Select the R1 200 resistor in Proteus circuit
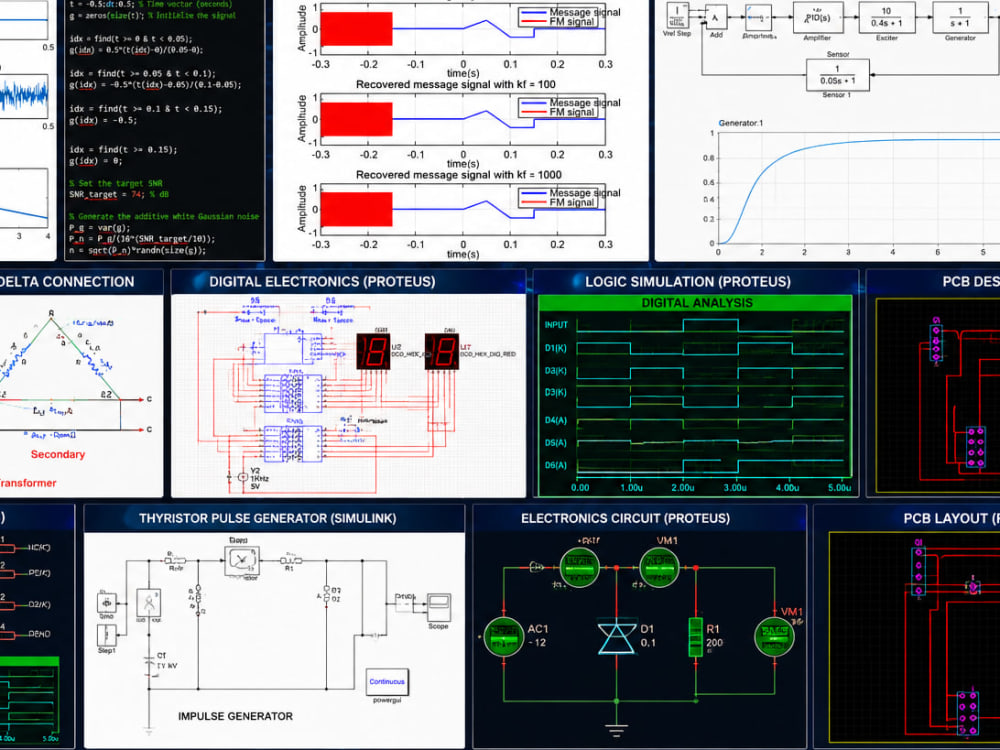 point(696,636)
